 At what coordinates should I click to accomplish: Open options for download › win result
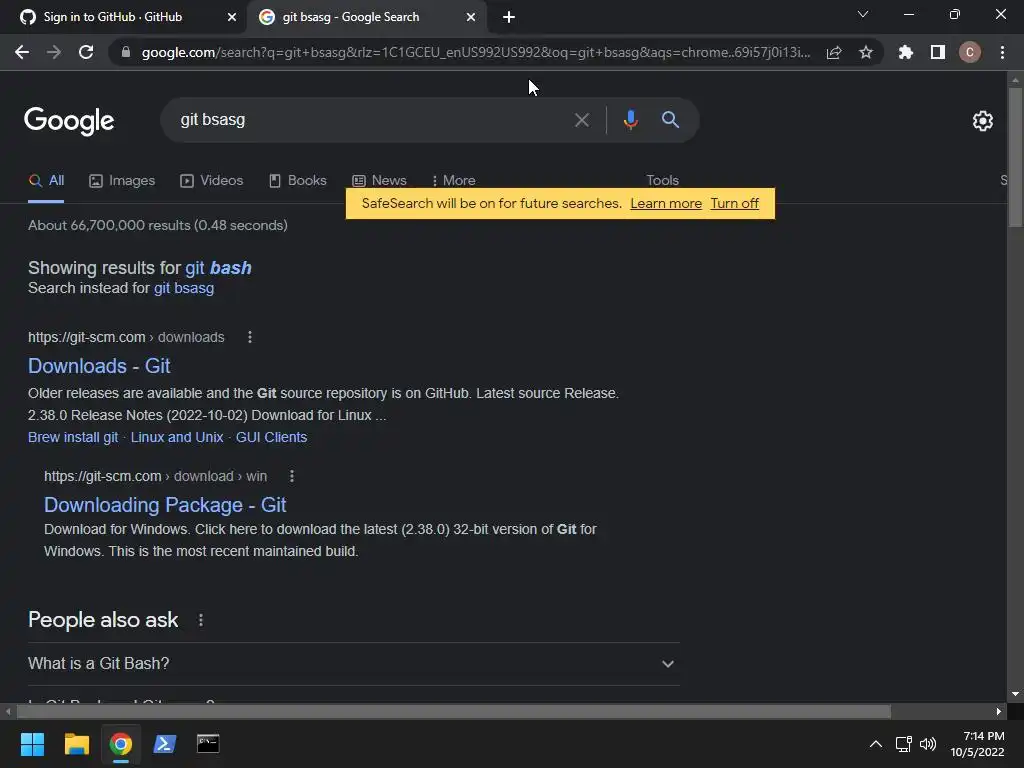(x=292, y=476)
